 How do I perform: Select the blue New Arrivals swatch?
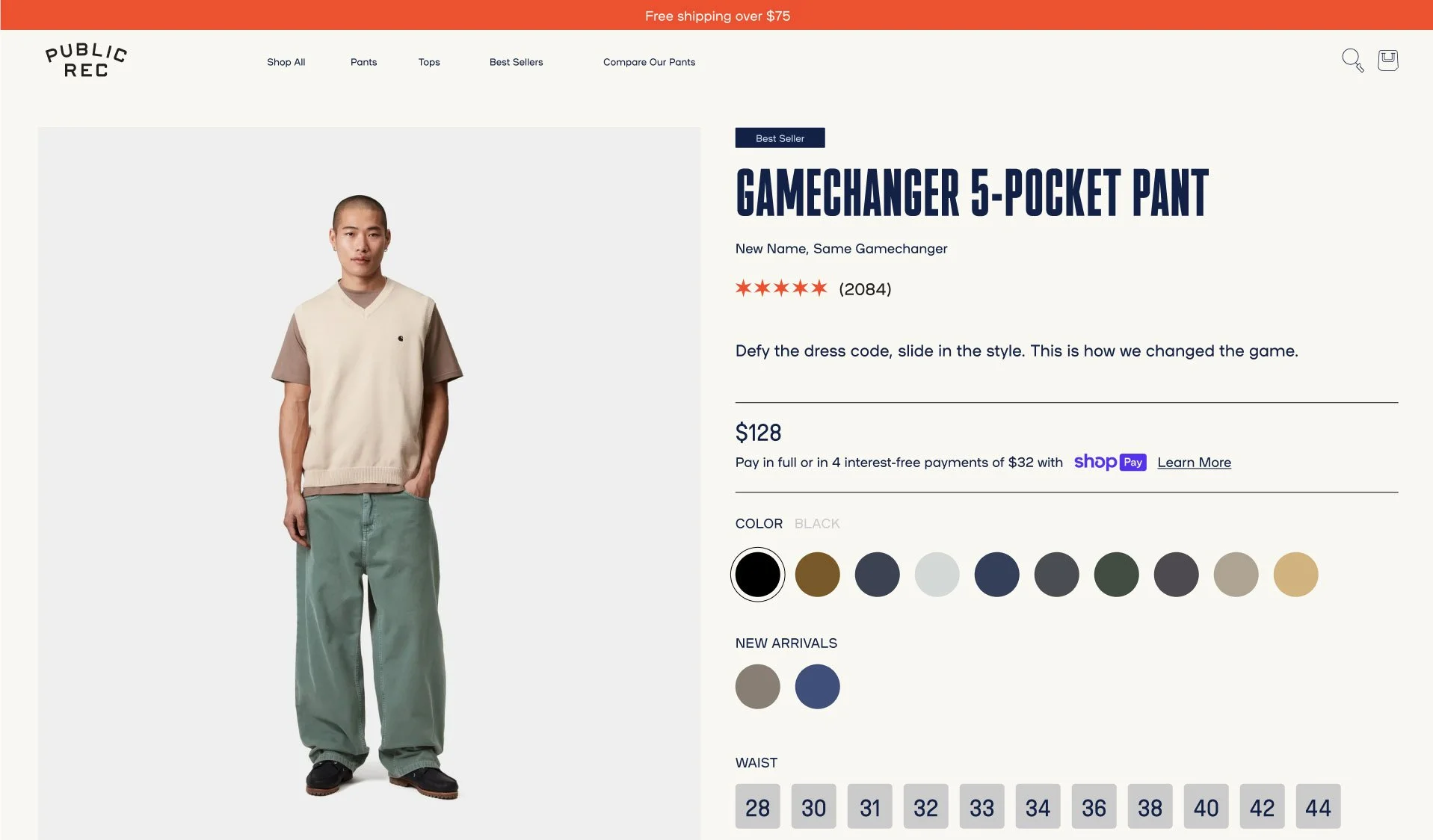[817, 687]
